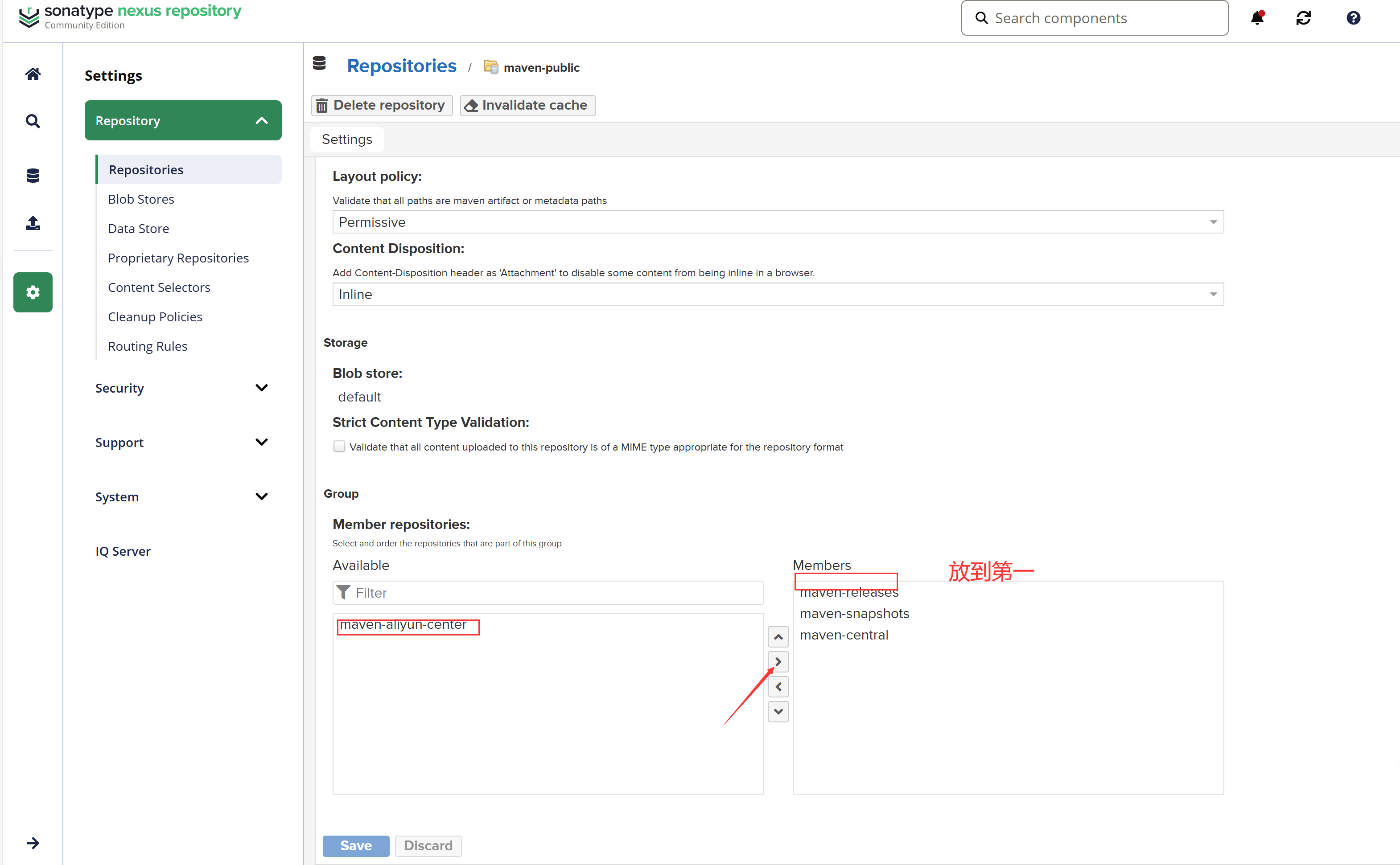Enable Strict Content Type Validation checkbox
Screen dimensions: 1400x865
[x=339, y=446]
